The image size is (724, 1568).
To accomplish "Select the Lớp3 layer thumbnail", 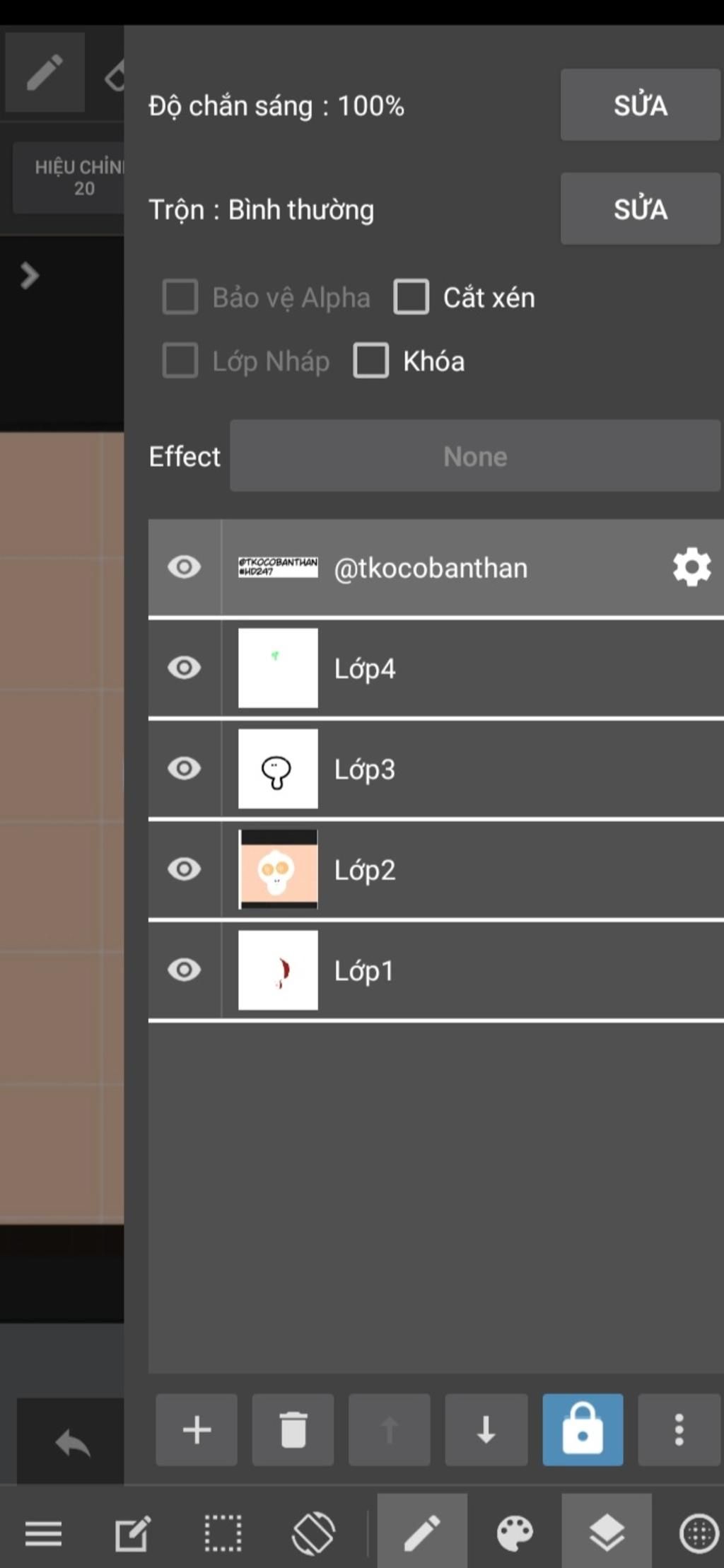I will (x=278, y=769).
